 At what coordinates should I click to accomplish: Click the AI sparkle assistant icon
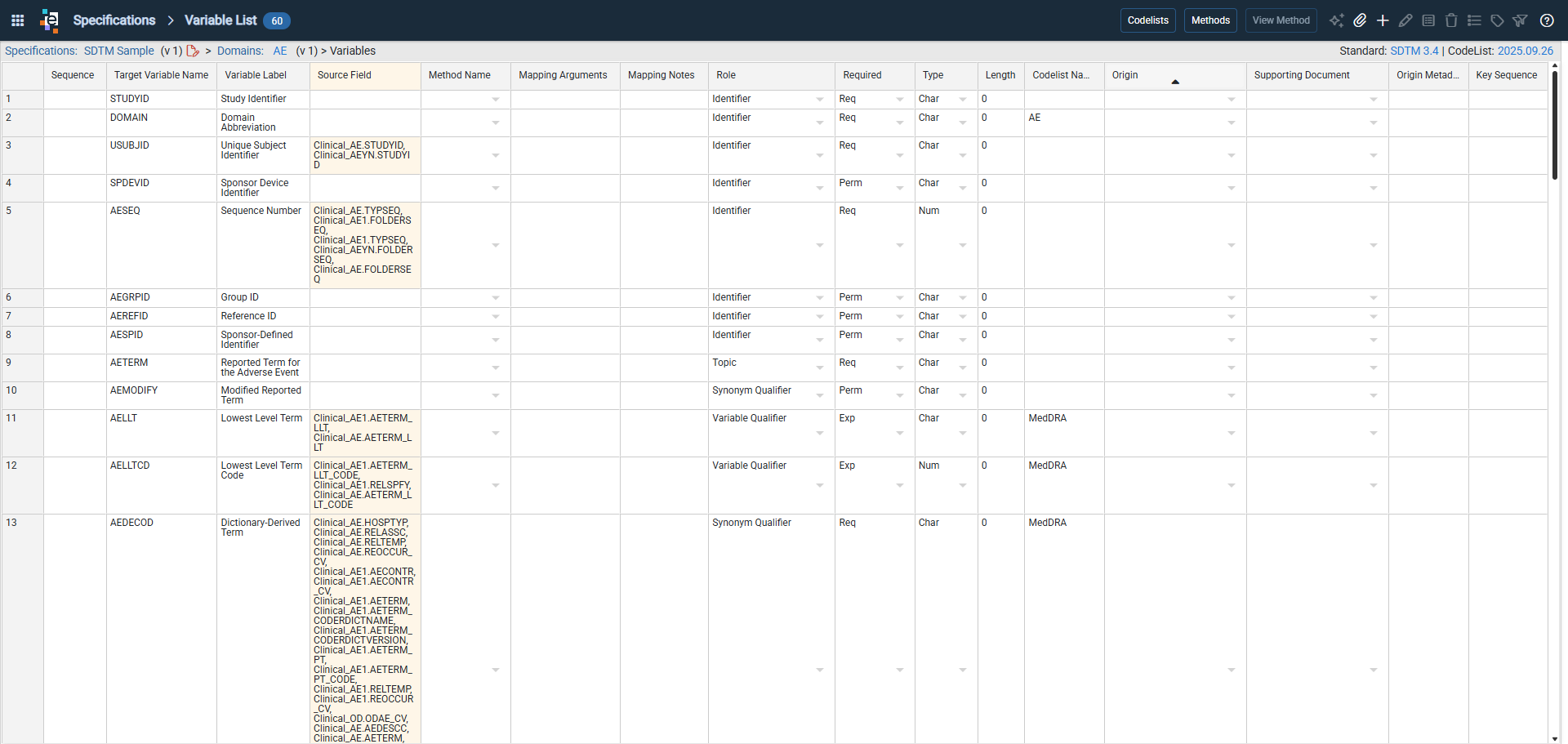[x=1337, y=20]
